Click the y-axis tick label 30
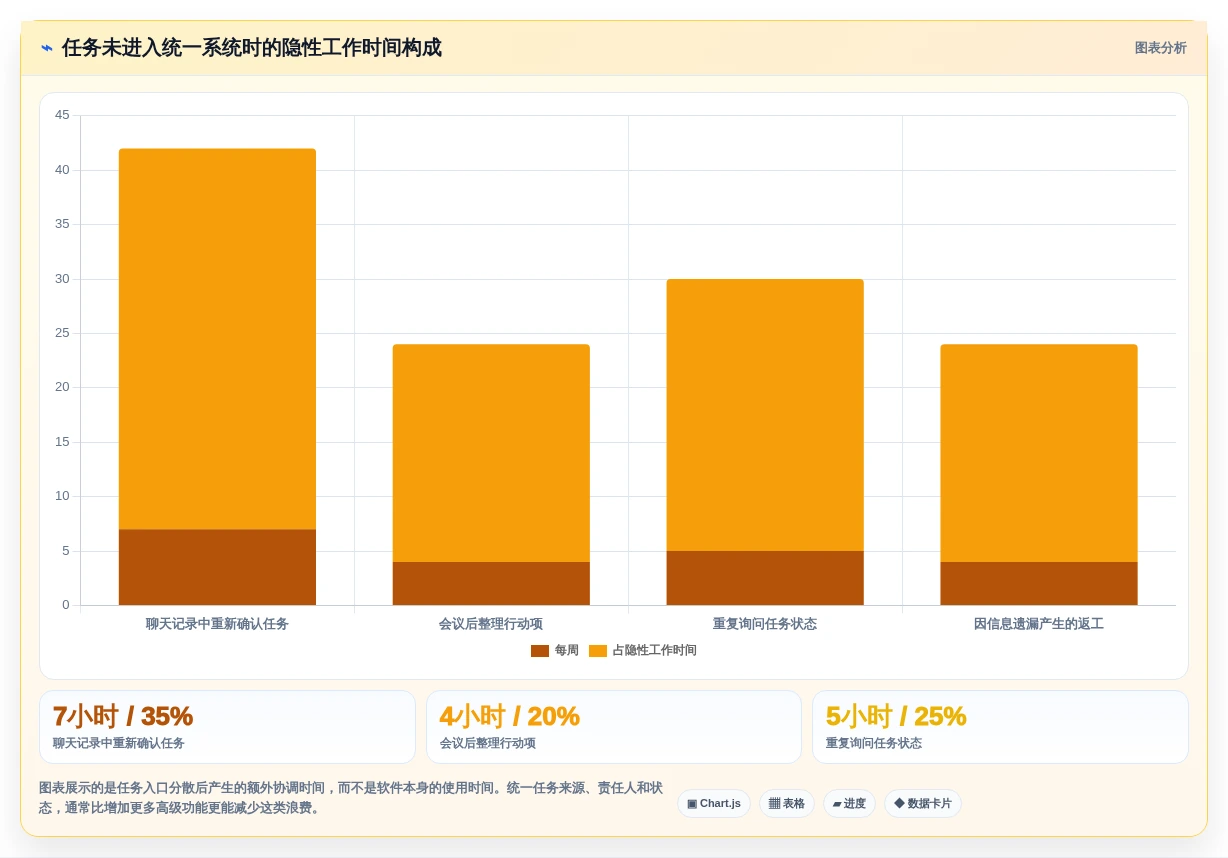Screen dimensions: 1228x858 click(63, 279)
